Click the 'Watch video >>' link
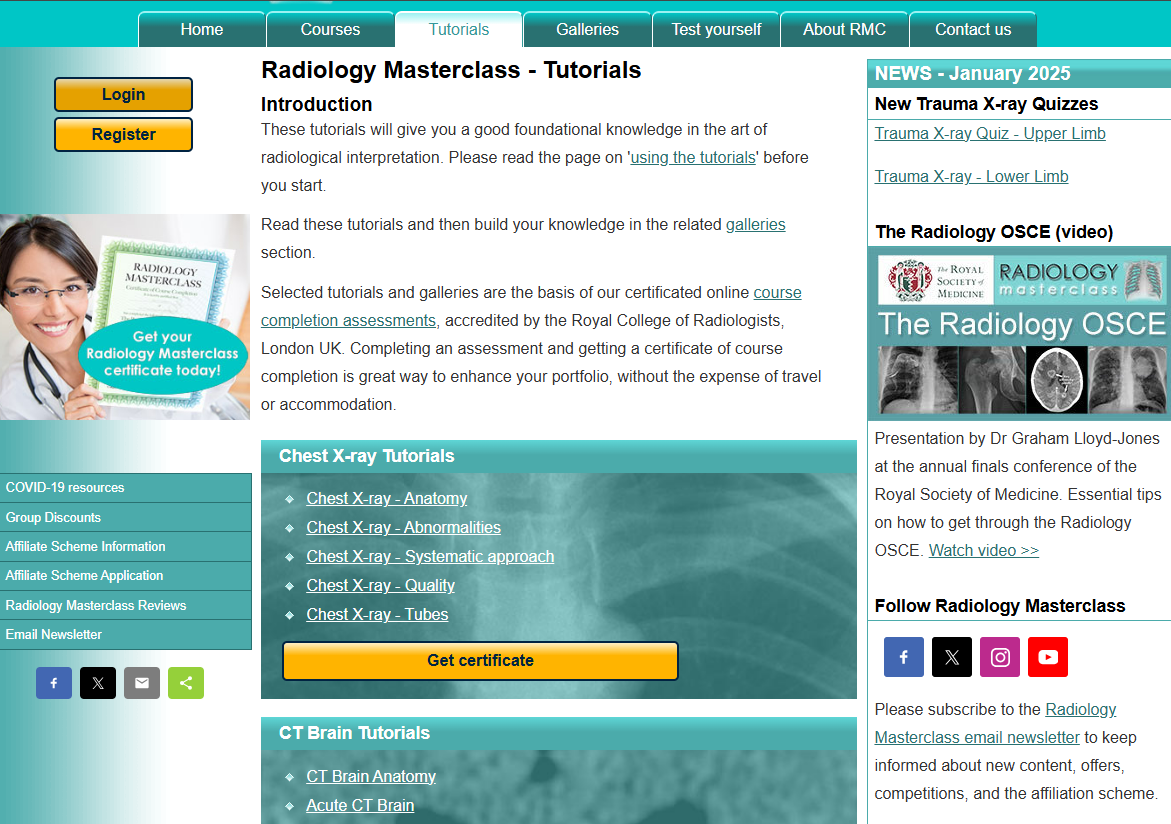 click(984, 551)
